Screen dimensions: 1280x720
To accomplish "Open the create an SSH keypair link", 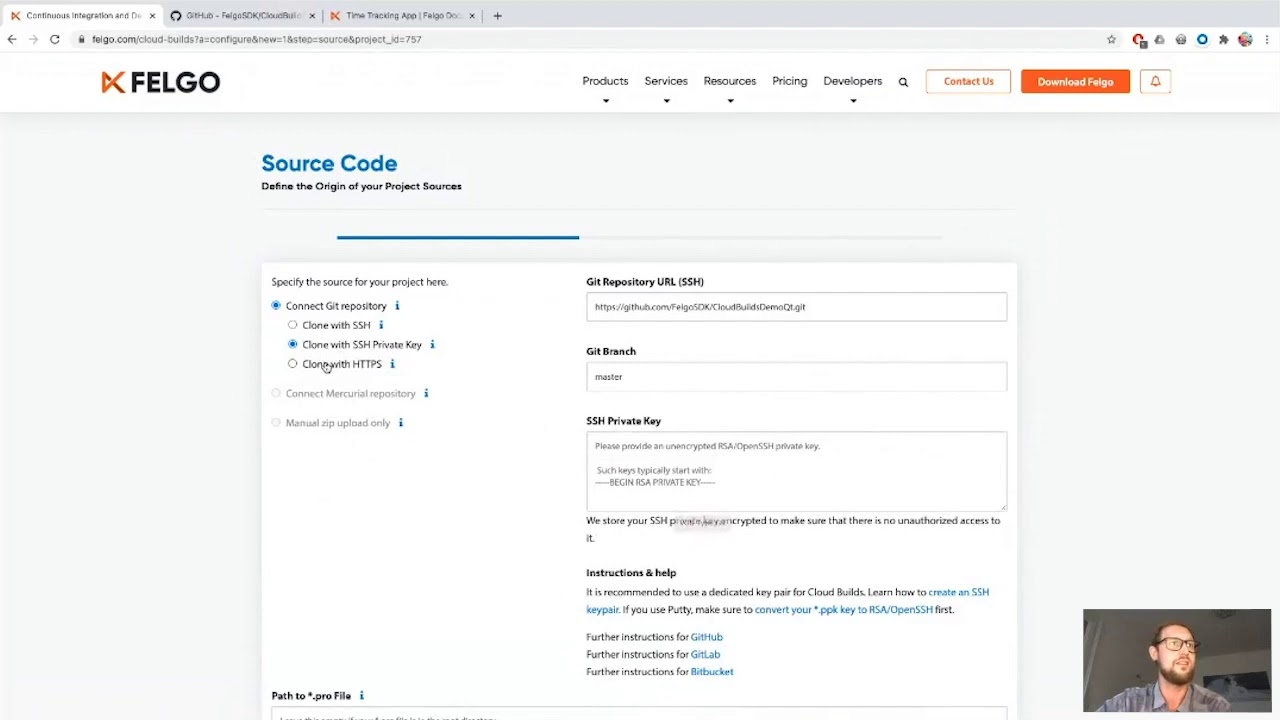I will 959,592.
